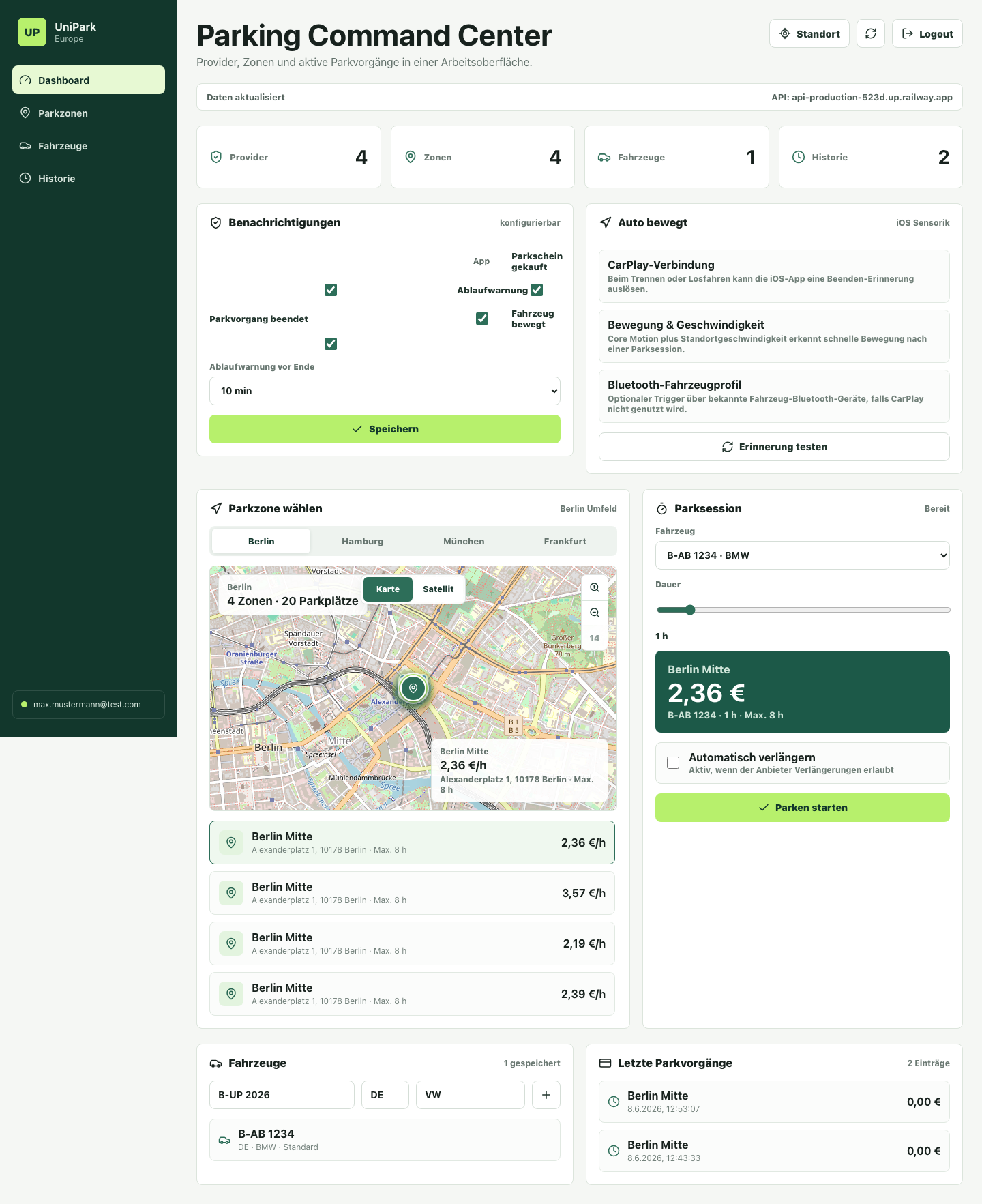The width and height of the screenshot is (982, 1204).
Task: Click Erinnerung testen button
Action: point(774,447)
